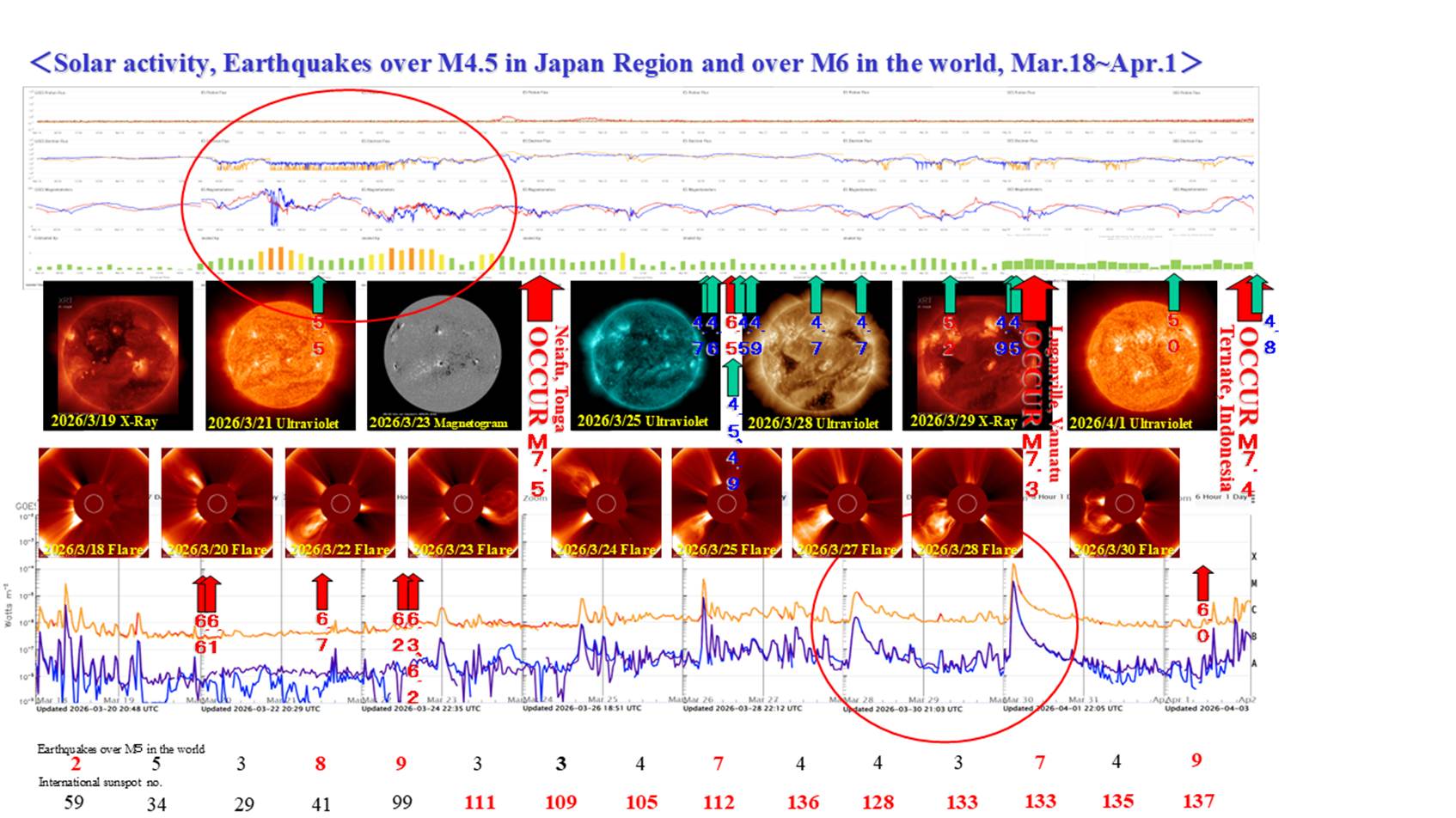Select the 2026/3/30 Flare coronagraph image
This screenshot has width=1456, height=818.
[x=1123, y=503]
